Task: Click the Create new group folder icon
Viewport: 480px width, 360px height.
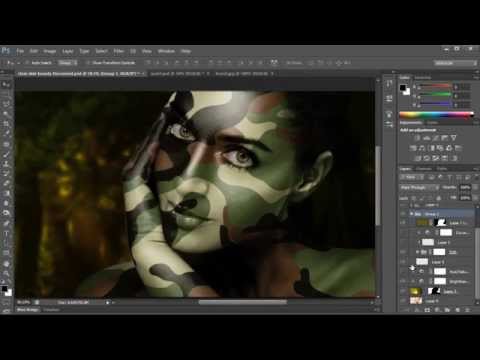Action: (x=447, y=310)
